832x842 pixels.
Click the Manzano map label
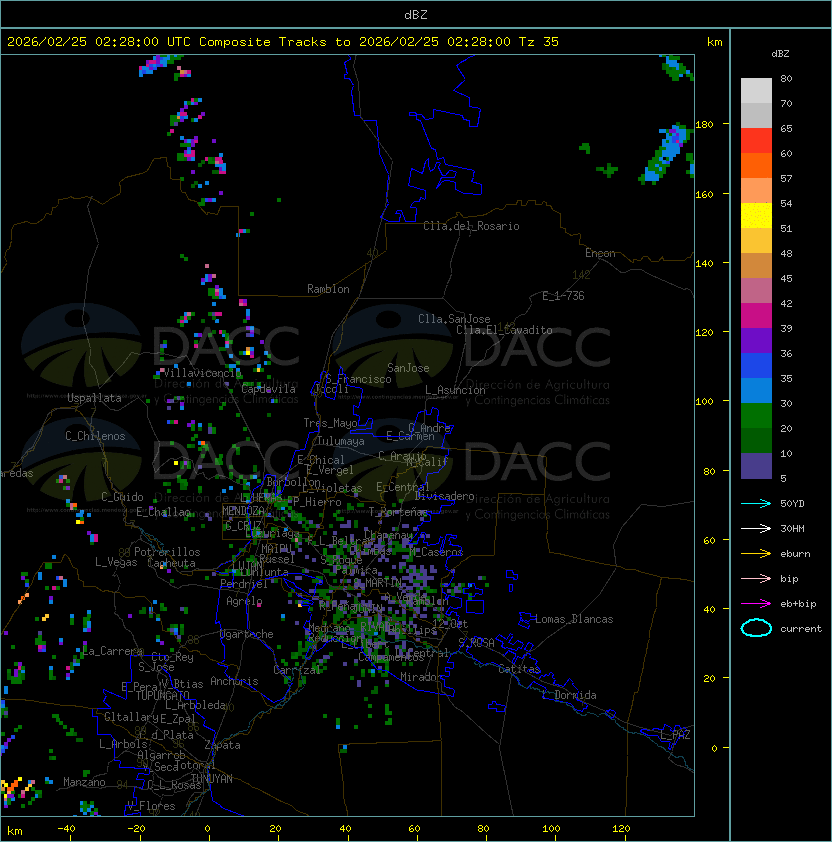click(x=84, y=782)
